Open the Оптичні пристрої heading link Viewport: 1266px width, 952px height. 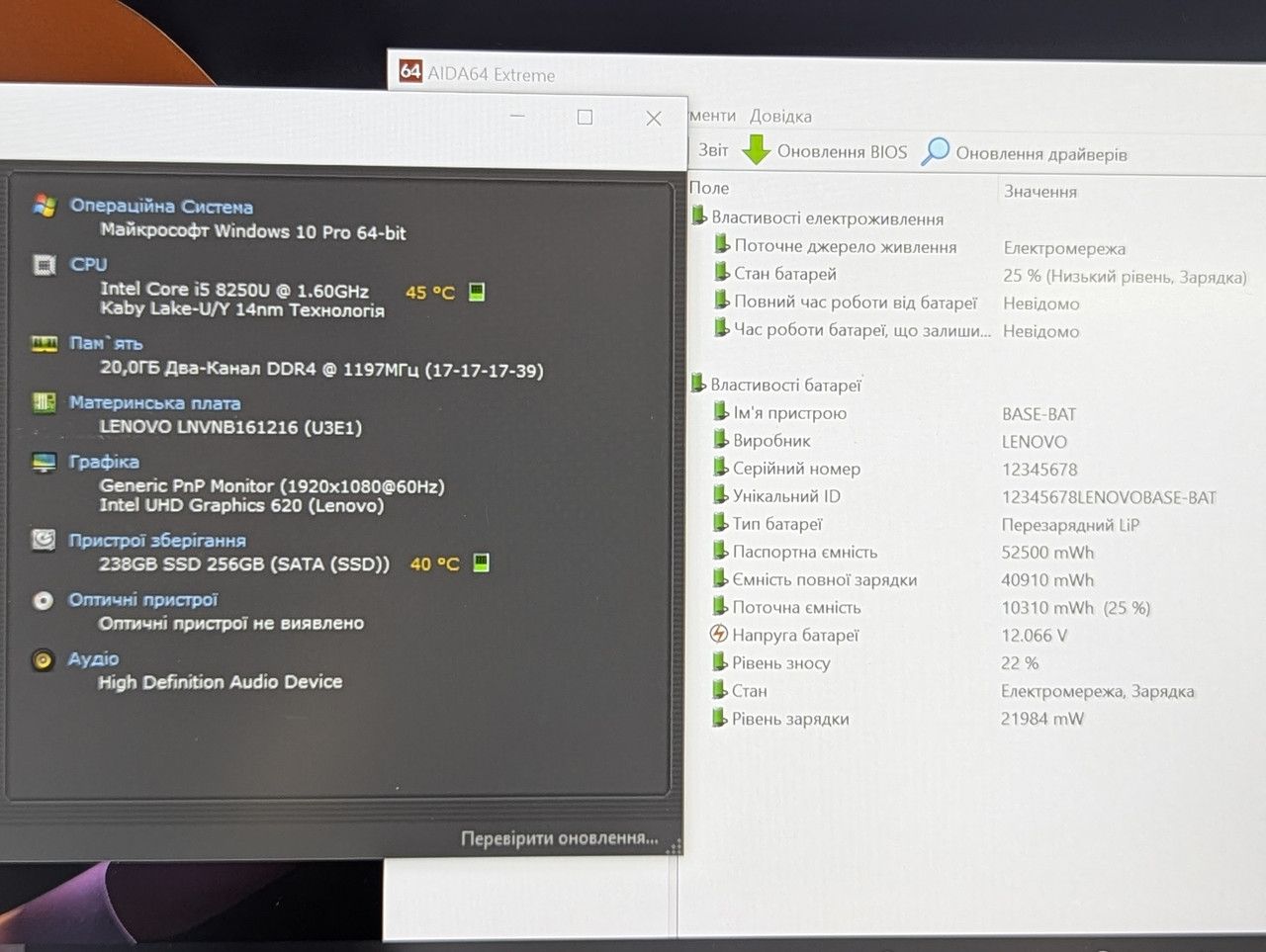point(142,599)
